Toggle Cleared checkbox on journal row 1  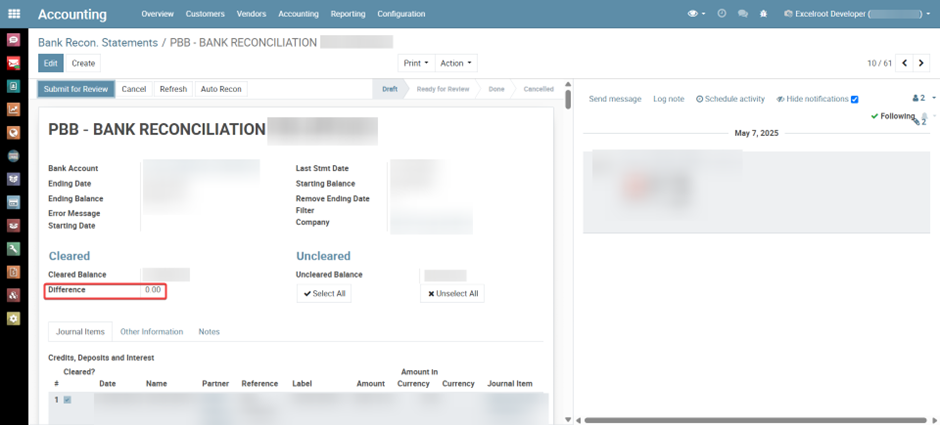coord(67,400)
